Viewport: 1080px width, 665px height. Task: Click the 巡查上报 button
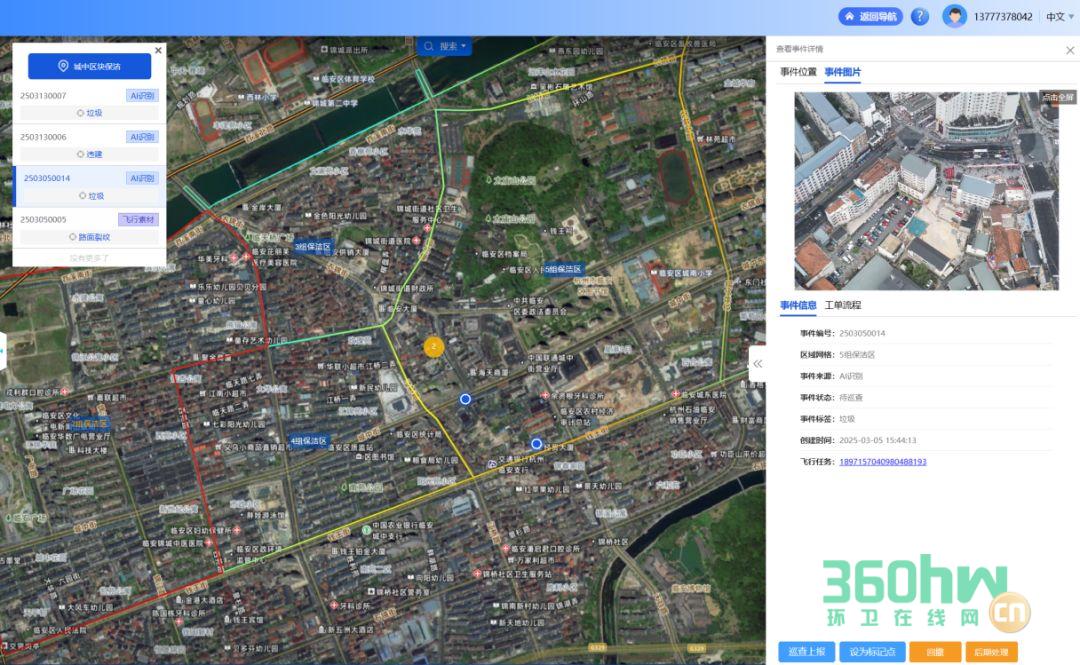[806, 652]
